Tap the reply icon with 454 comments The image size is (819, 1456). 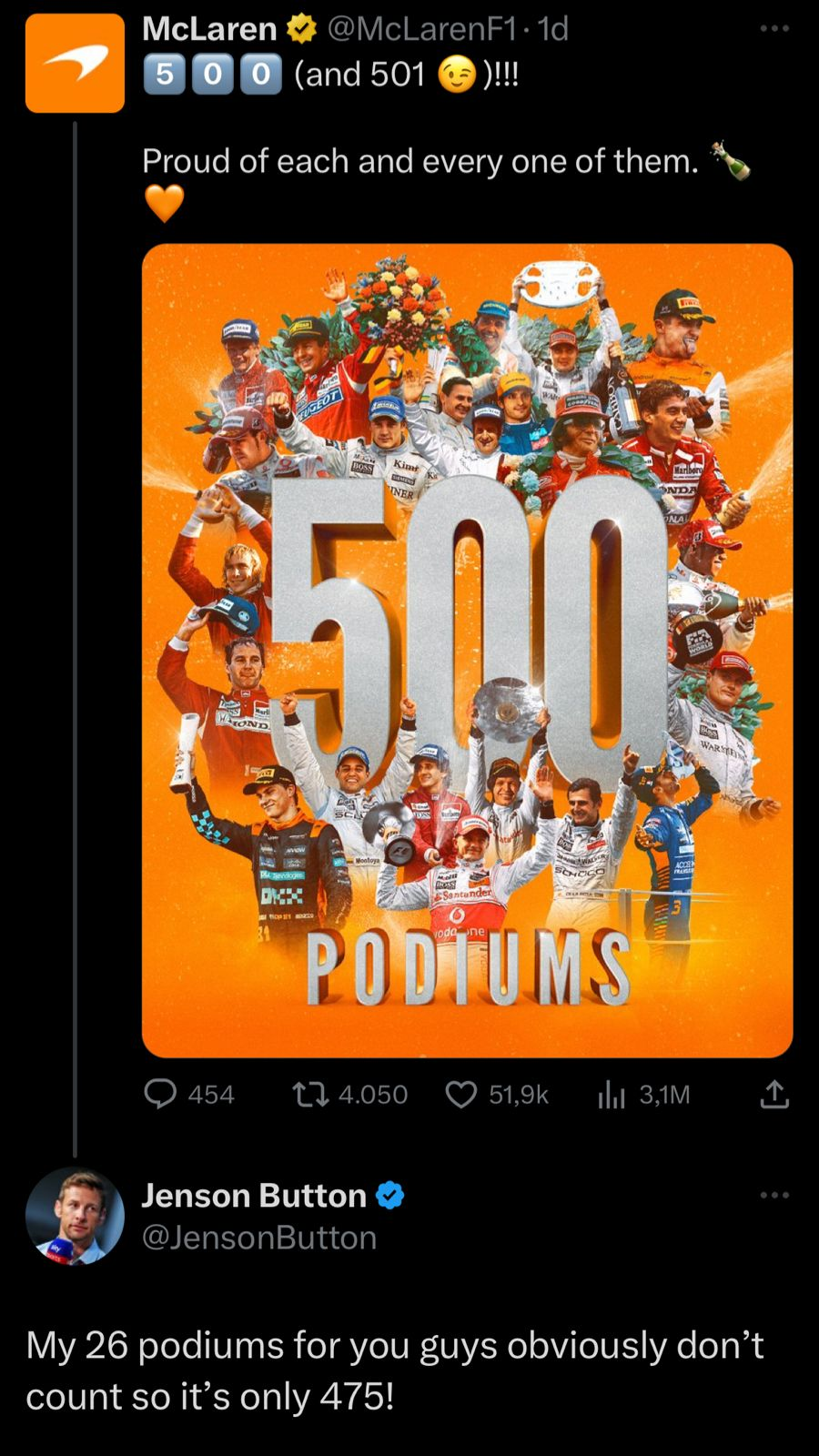point(161,1093)
